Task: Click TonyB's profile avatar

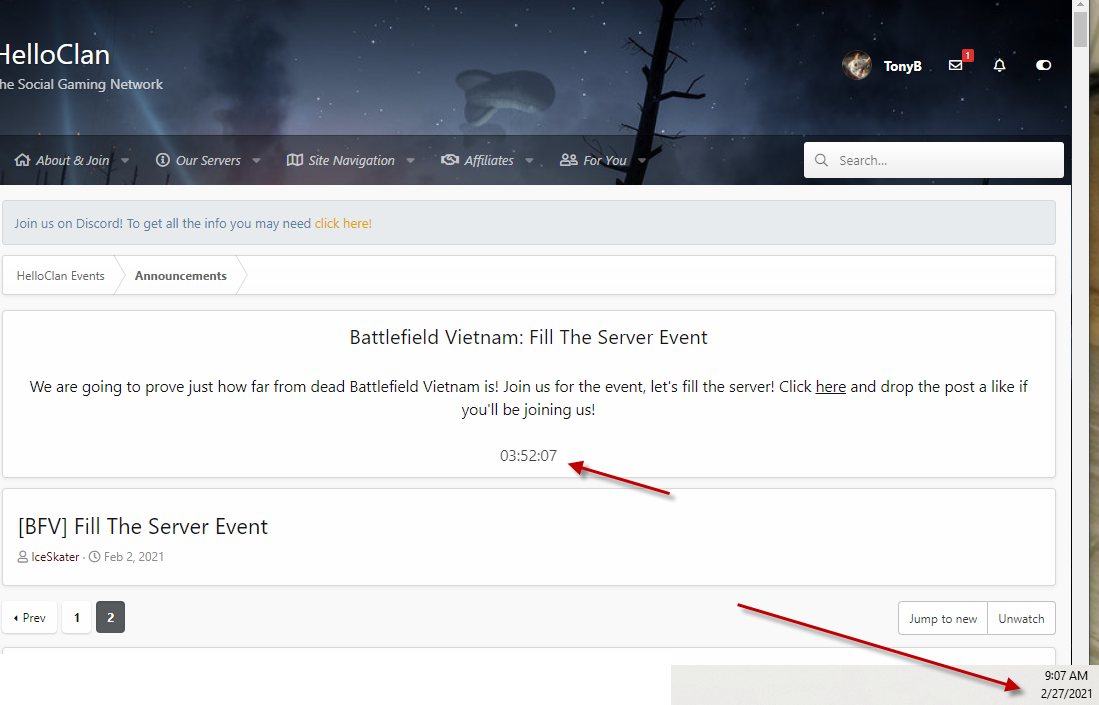Action: click(857, 66)
